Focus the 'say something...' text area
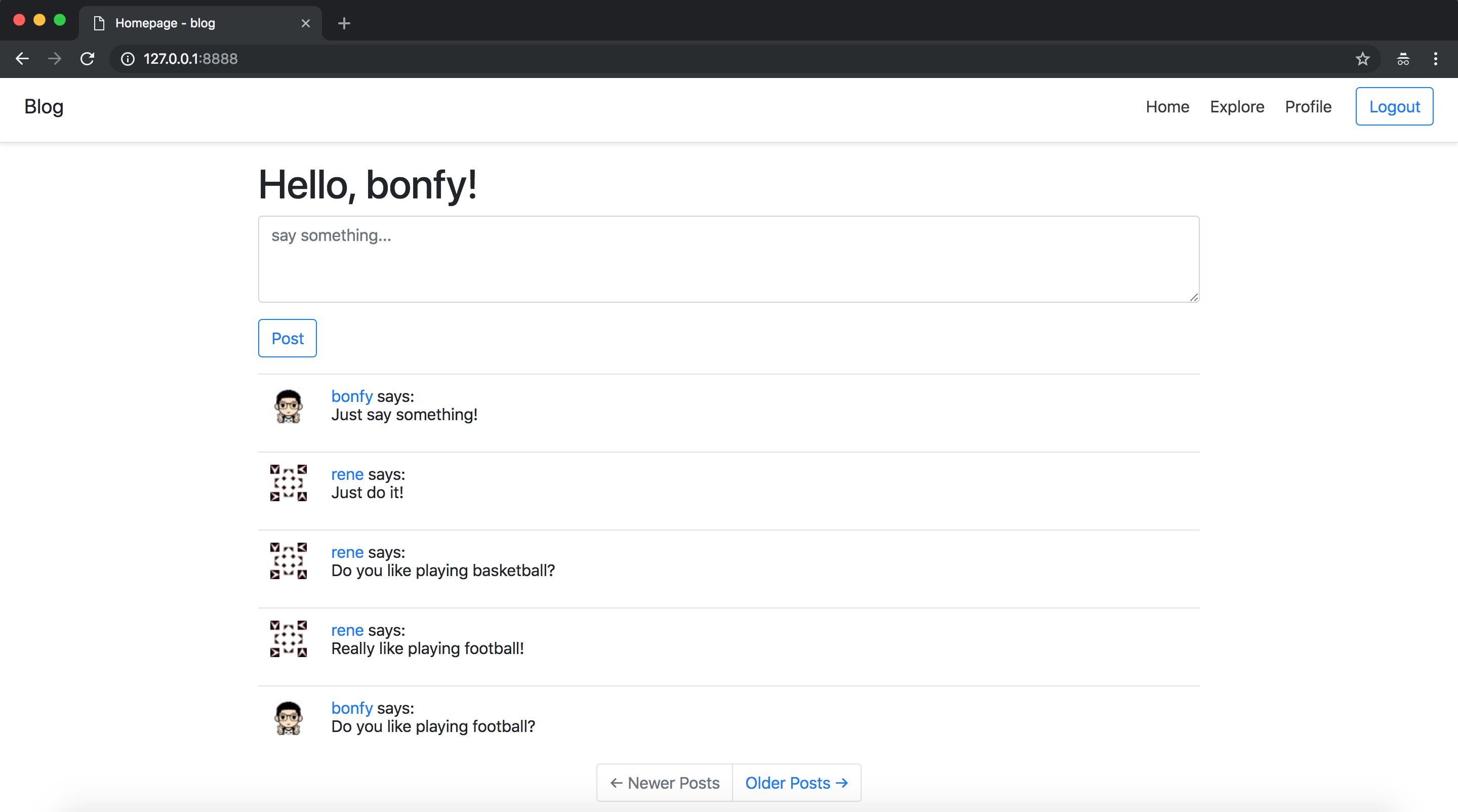1458x812 pixels. [x=728, y=259]
